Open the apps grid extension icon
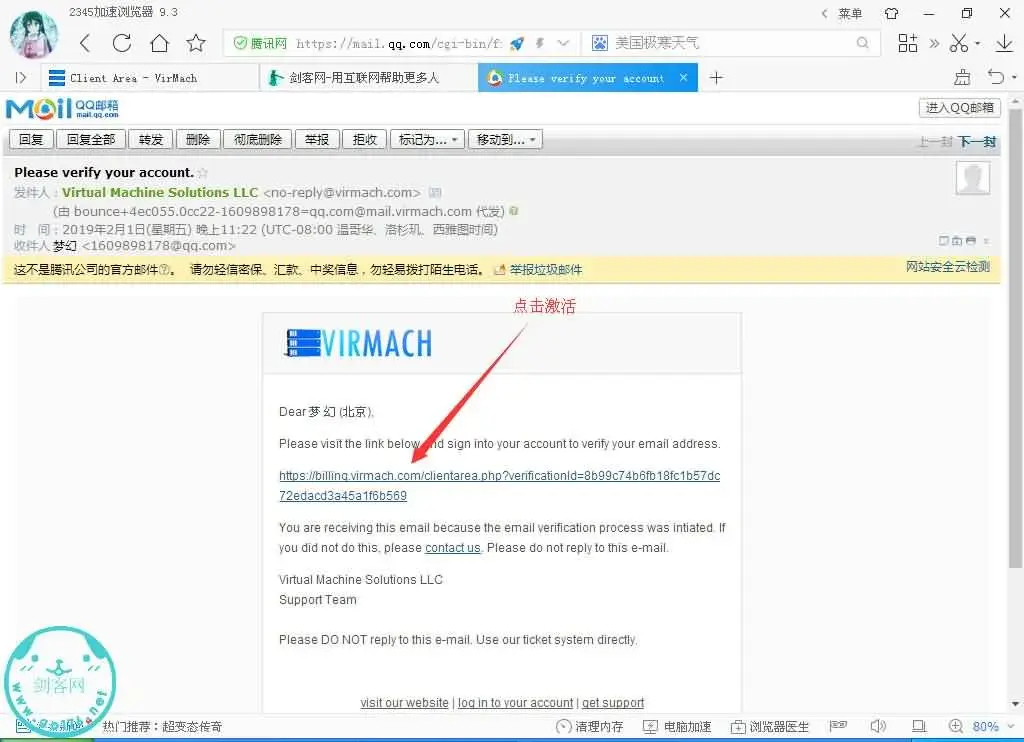Screen dimensions: 1024x742 click(908, 43)
